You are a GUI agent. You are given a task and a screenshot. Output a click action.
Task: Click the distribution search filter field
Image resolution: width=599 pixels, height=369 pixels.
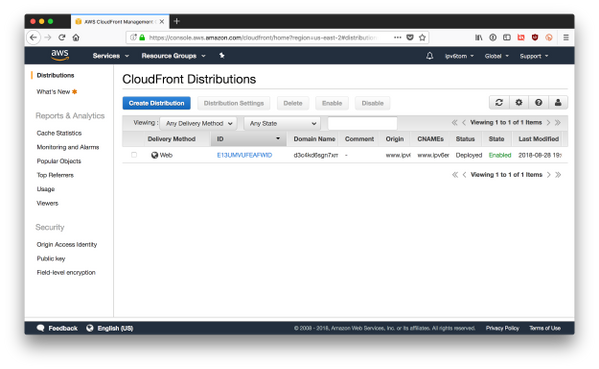[363, 123]
